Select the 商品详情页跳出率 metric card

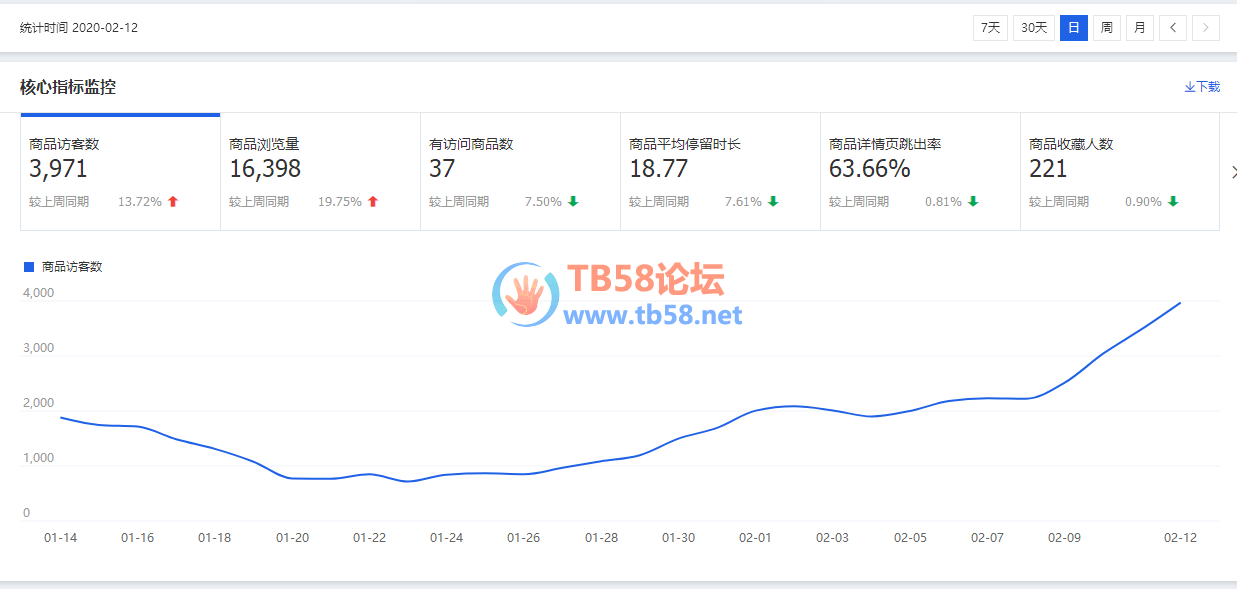coord(920,172)
